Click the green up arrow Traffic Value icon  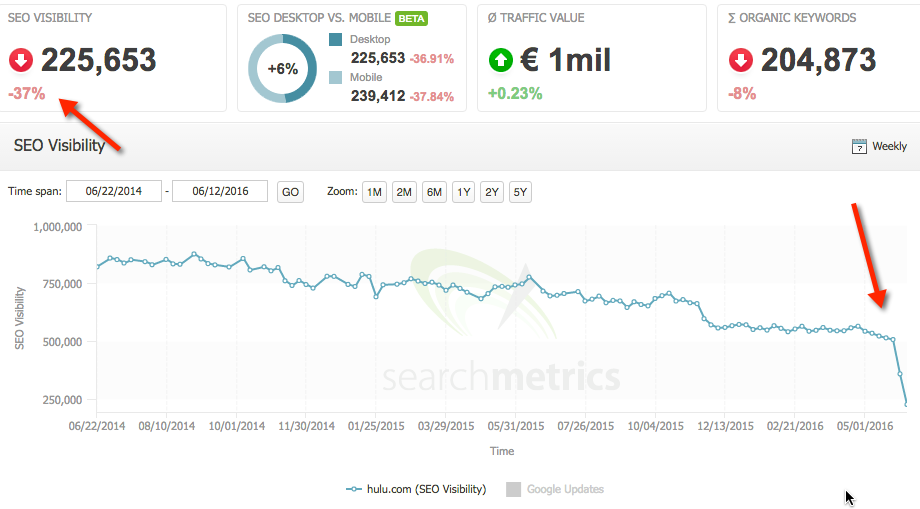coord(501,60)
